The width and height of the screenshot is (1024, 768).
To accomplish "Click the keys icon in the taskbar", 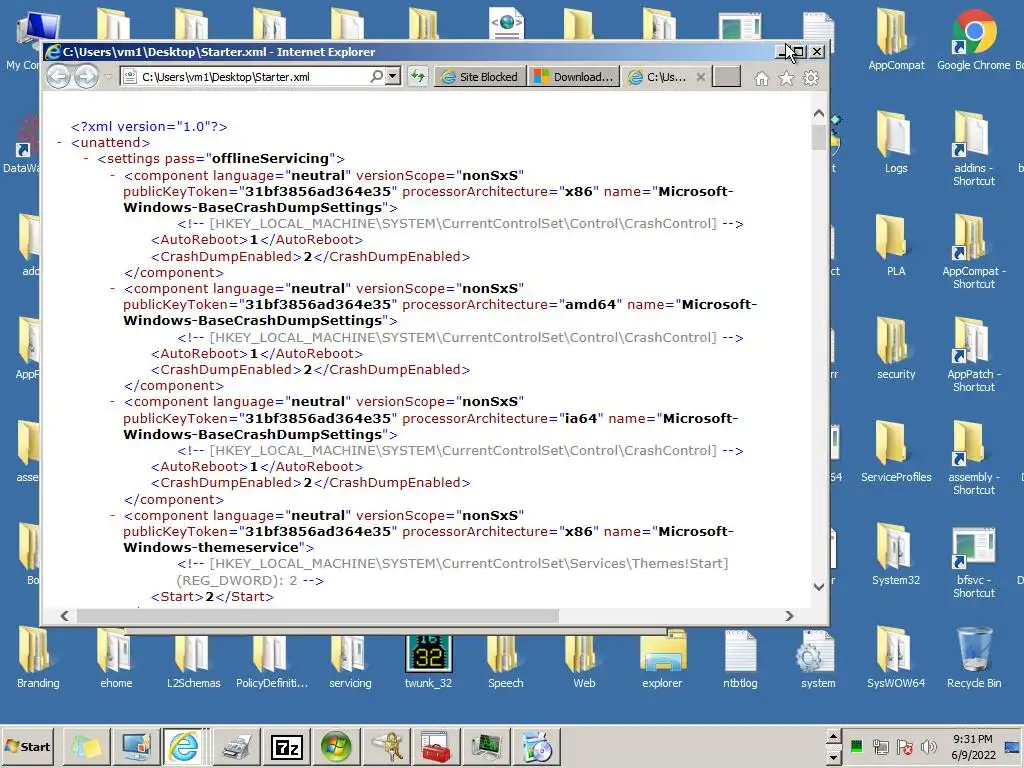I will point(388,746).
